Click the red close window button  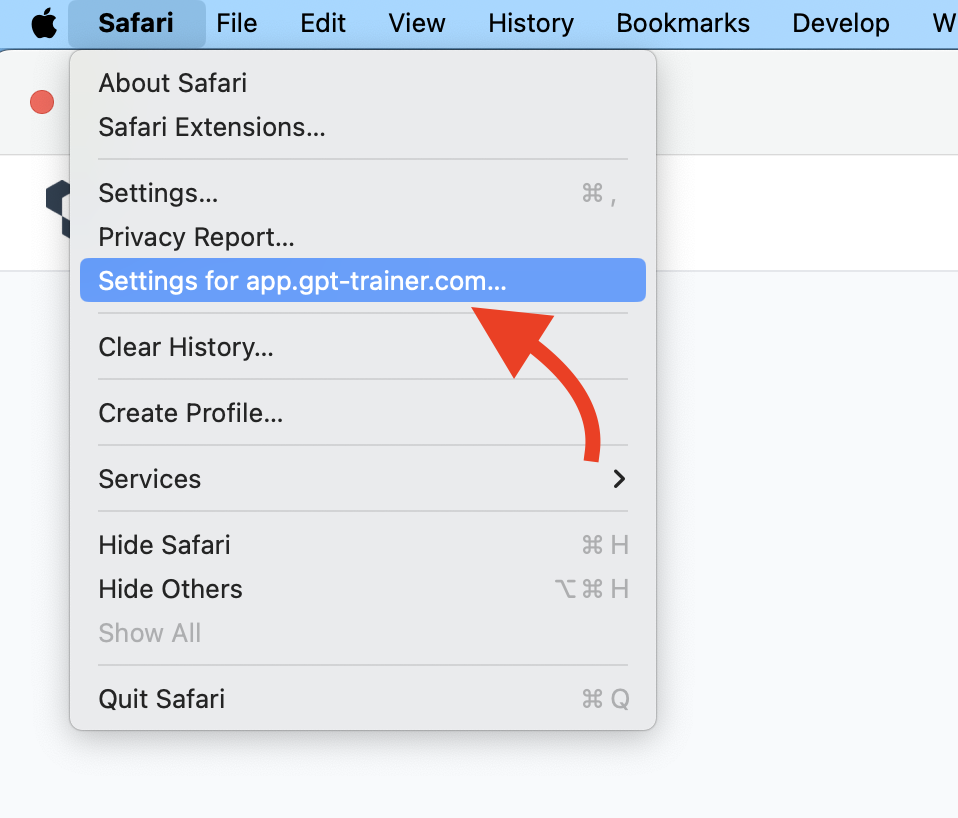(42, 102)
